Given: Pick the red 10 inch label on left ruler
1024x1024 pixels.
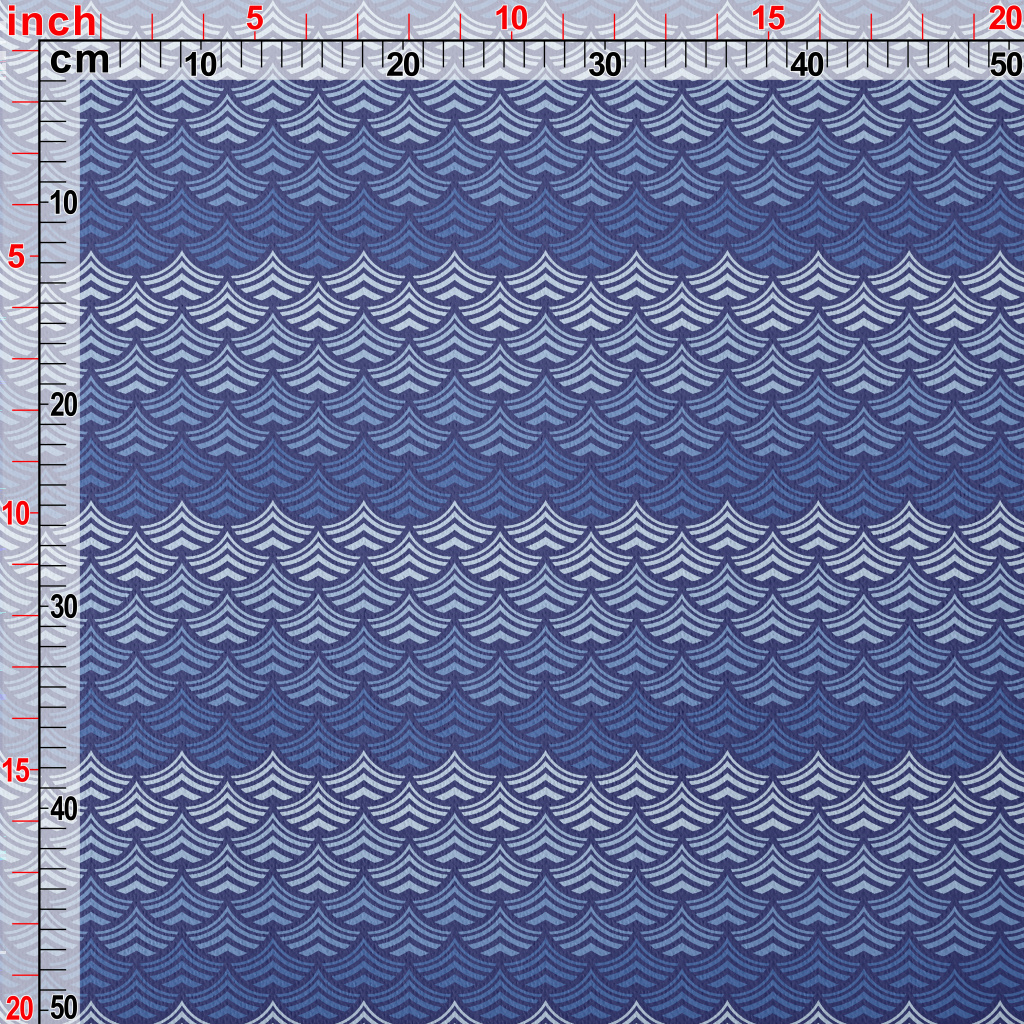Looking at the screenshot, I should (16, 514).
